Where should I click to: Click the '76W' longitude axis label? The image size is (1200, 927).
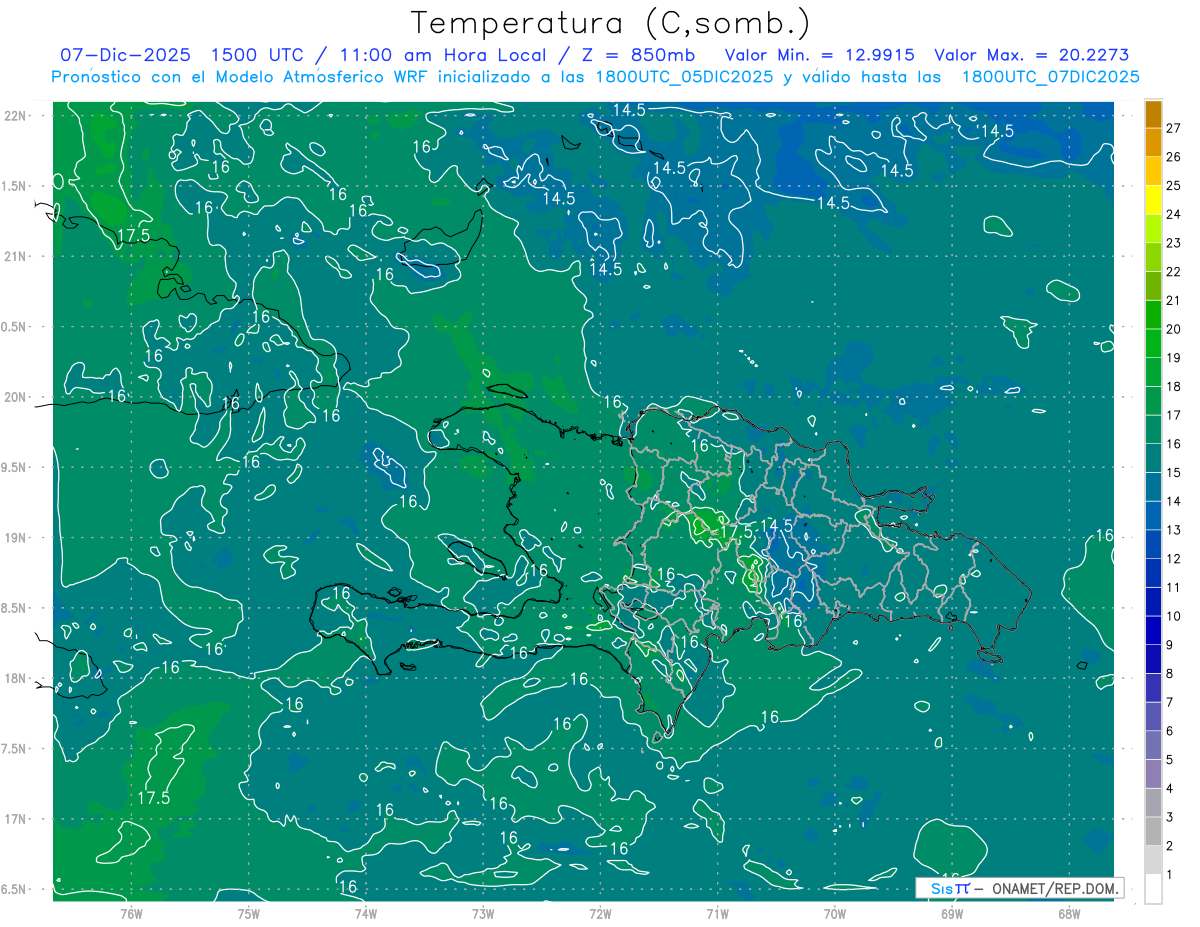131,914
